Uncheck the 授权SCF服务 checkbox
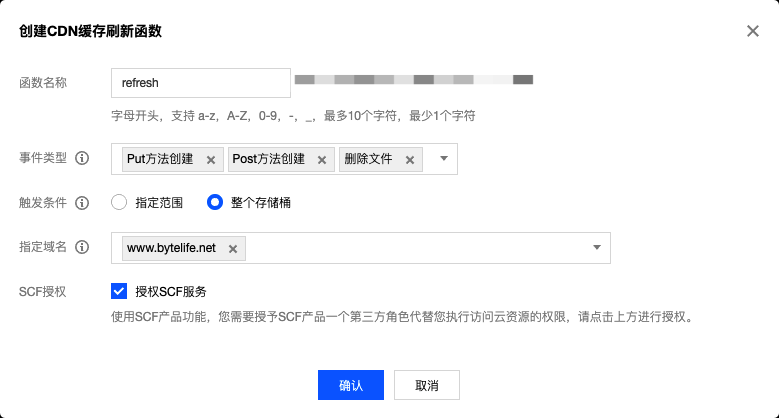Image resolution: width=779 pixels, height=418 pixels. 119,292
